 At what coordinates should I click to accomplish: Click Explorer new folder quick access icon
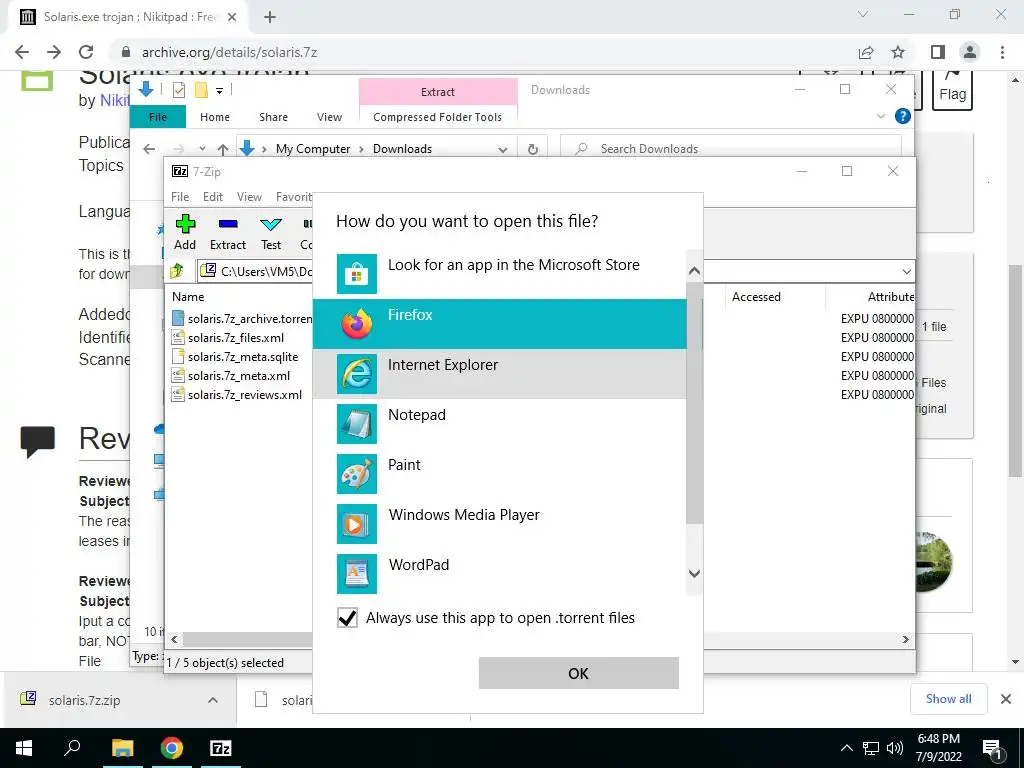[x=201, y=90]
